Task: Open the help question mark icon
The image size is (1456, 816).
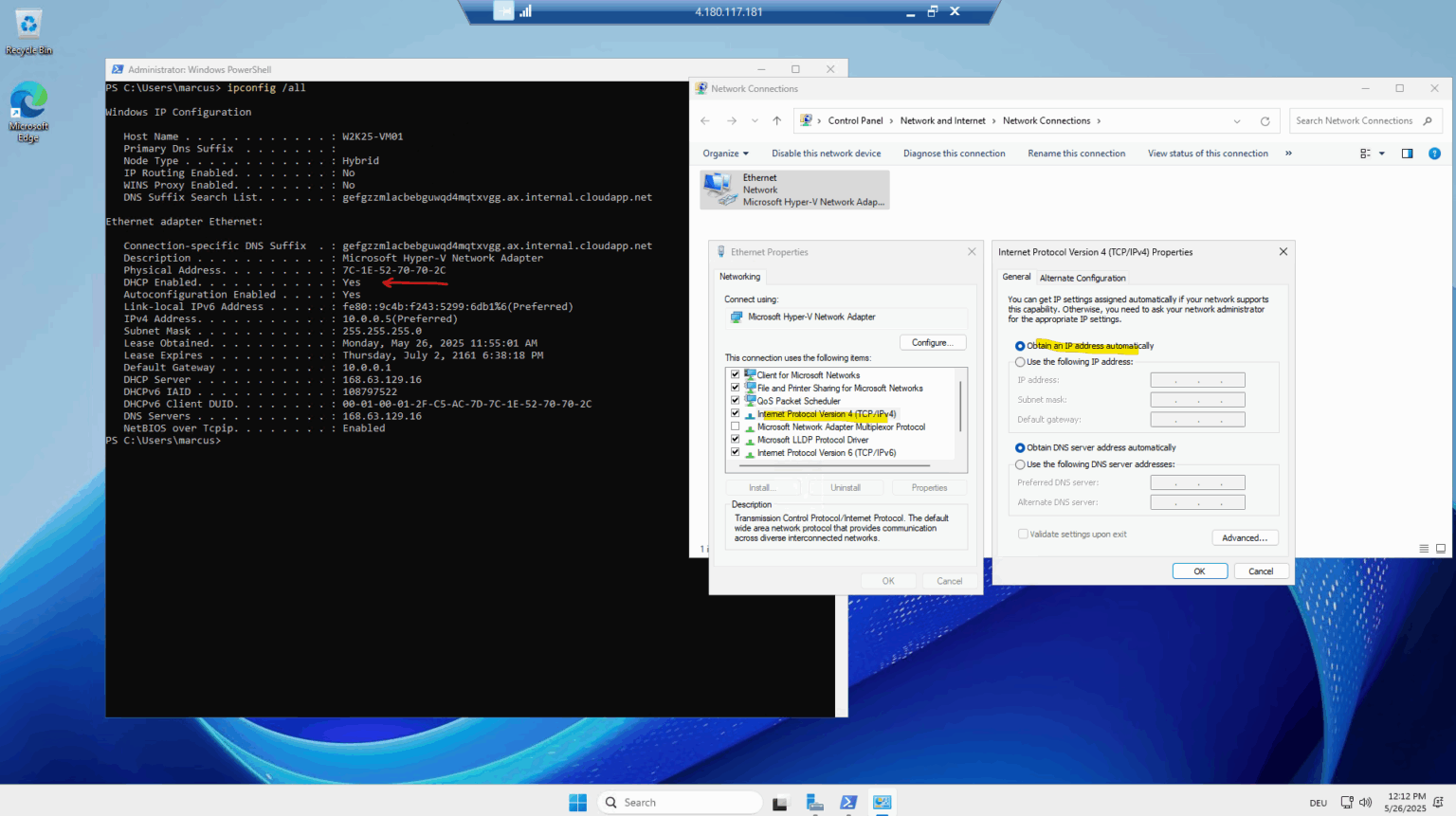Action: pos(1434,154)
